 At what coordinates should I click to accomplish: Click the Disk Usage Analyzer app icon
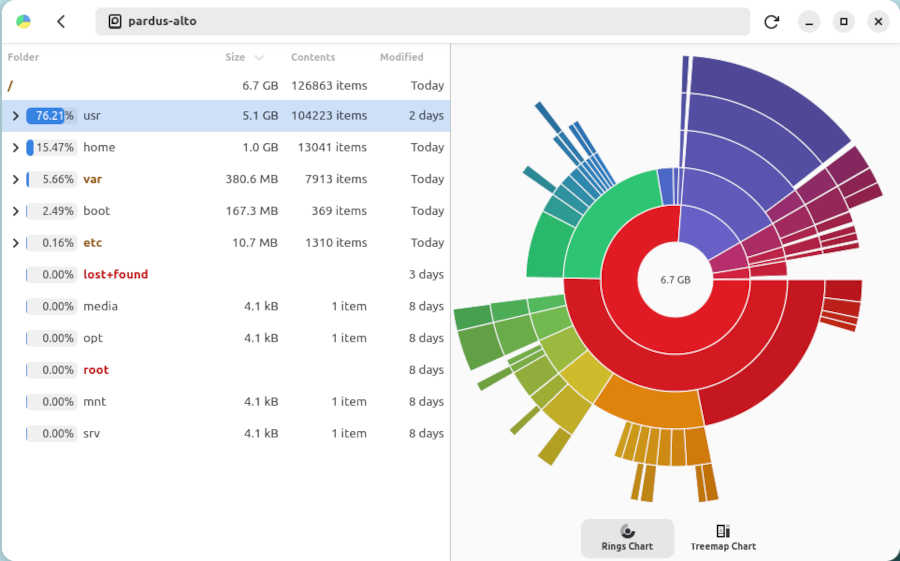click(x=23, y=21)
